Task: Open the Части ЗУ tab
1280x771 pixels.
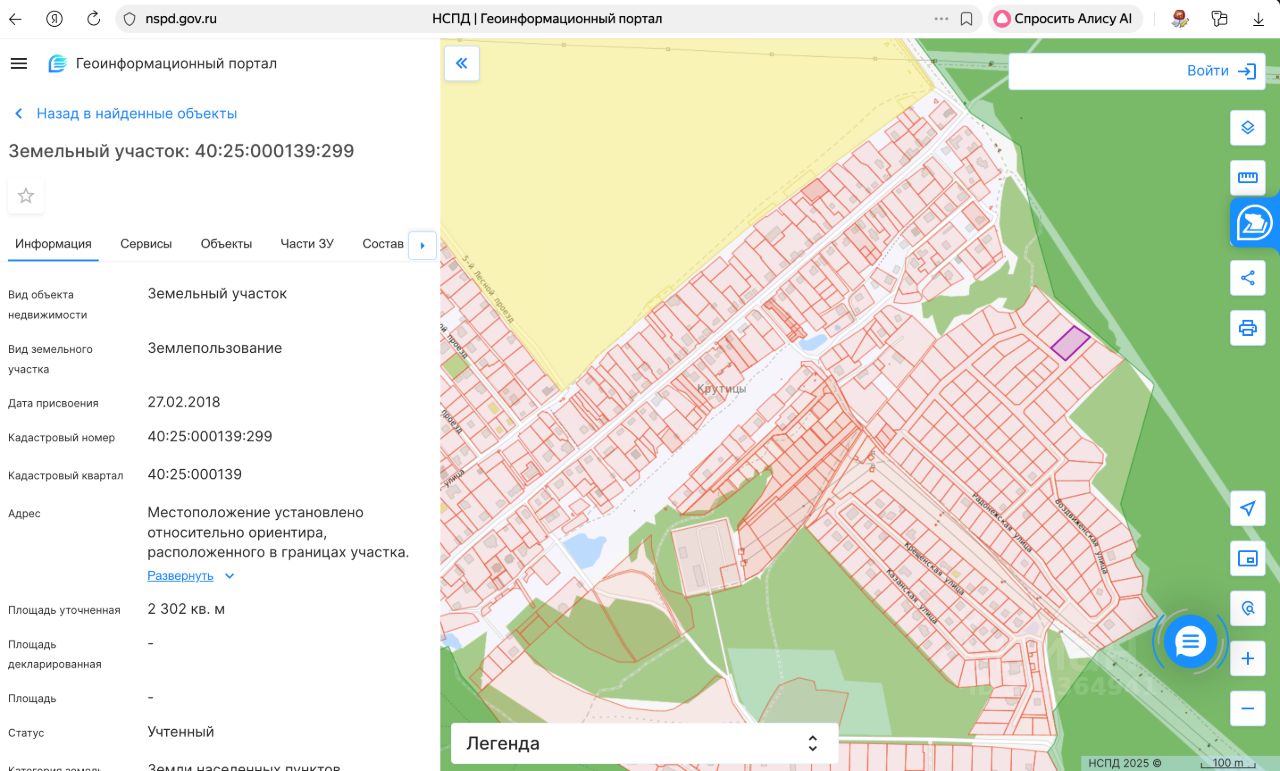Action: 307,244
